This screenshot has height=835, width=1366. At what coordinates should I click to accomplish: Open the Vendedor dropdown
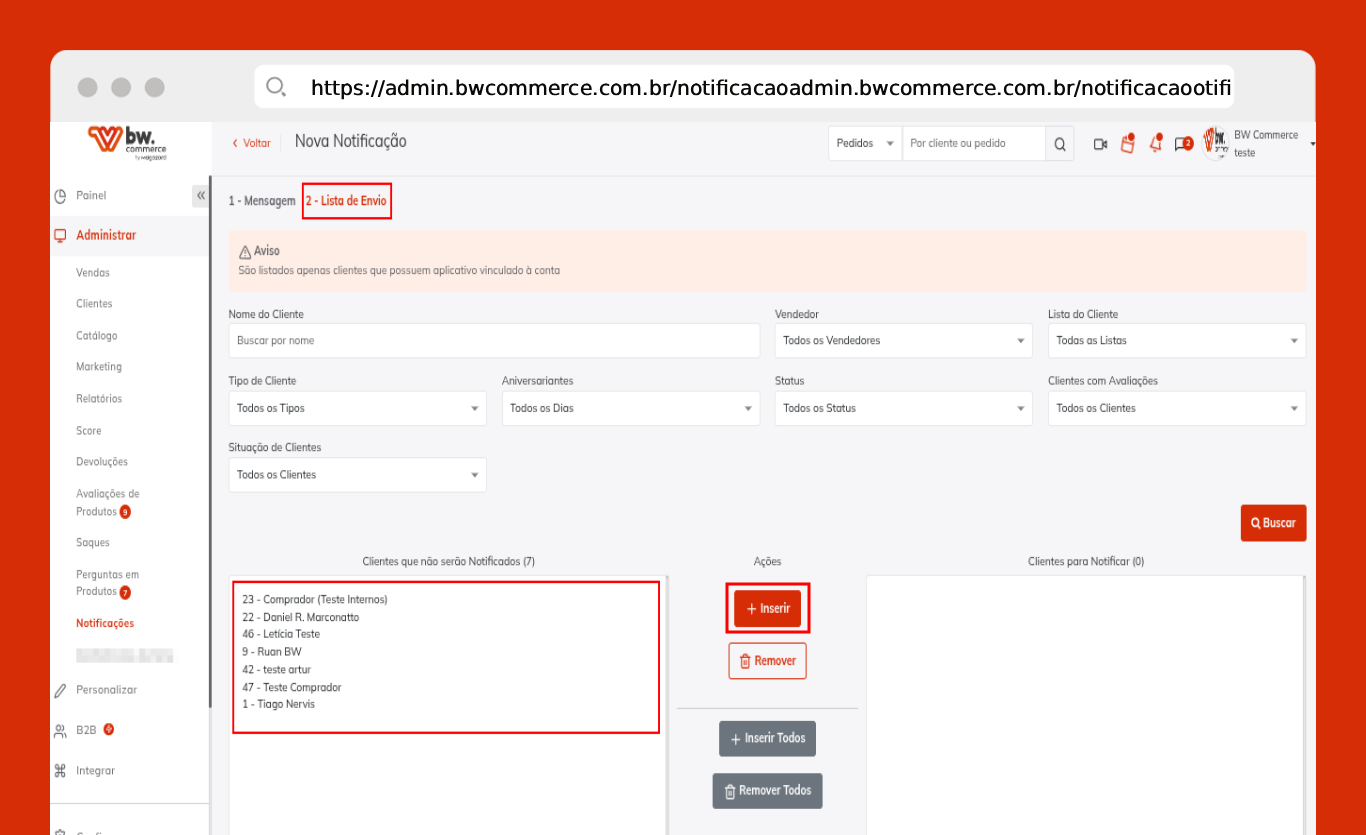click(x=903, y=341)
